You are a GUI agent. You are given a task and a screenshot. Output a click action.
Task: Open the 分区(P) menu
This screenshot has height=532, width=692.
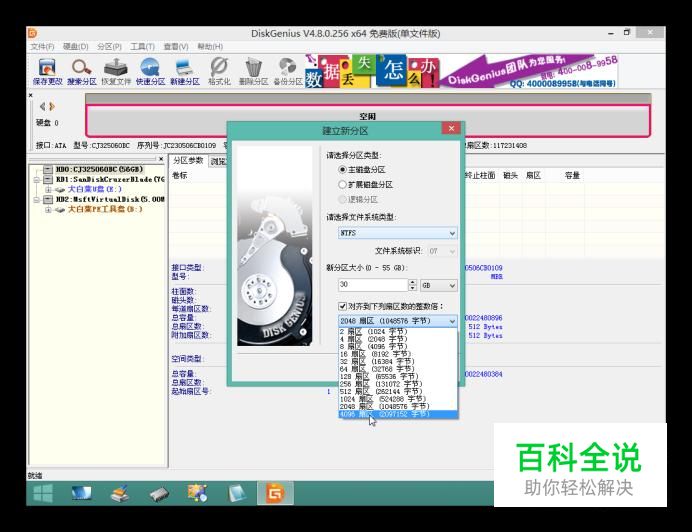(109, 47)
